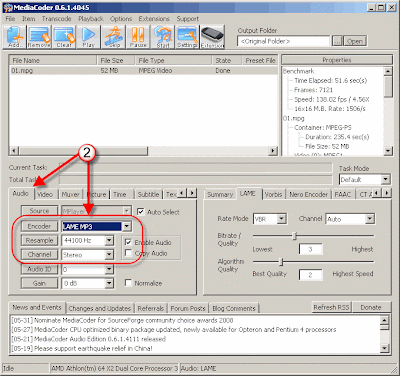Click the Algorithm Quality slider handle
400x376 pixels.
click(x=281, y=262)
